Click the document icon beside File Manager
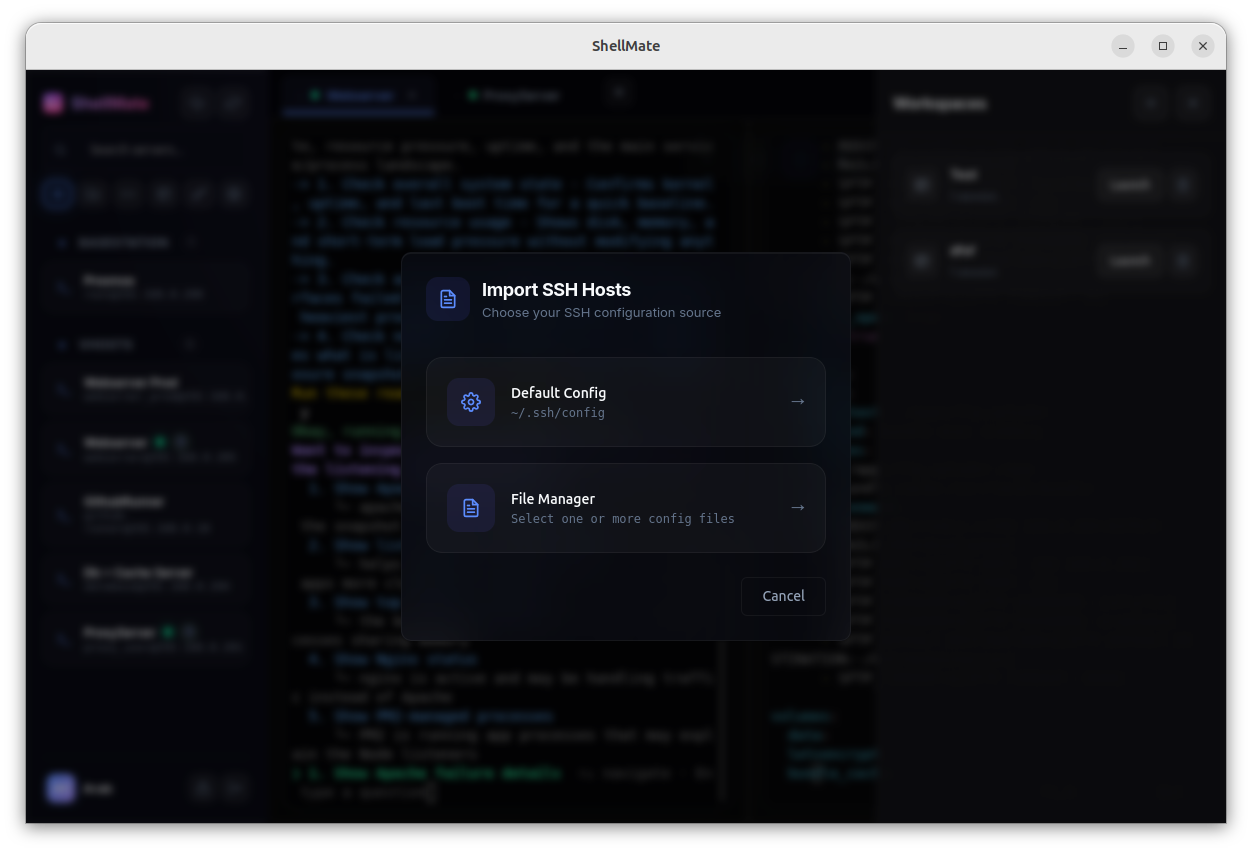This screenshot has height=852, width=1252. tap(471, 508)
